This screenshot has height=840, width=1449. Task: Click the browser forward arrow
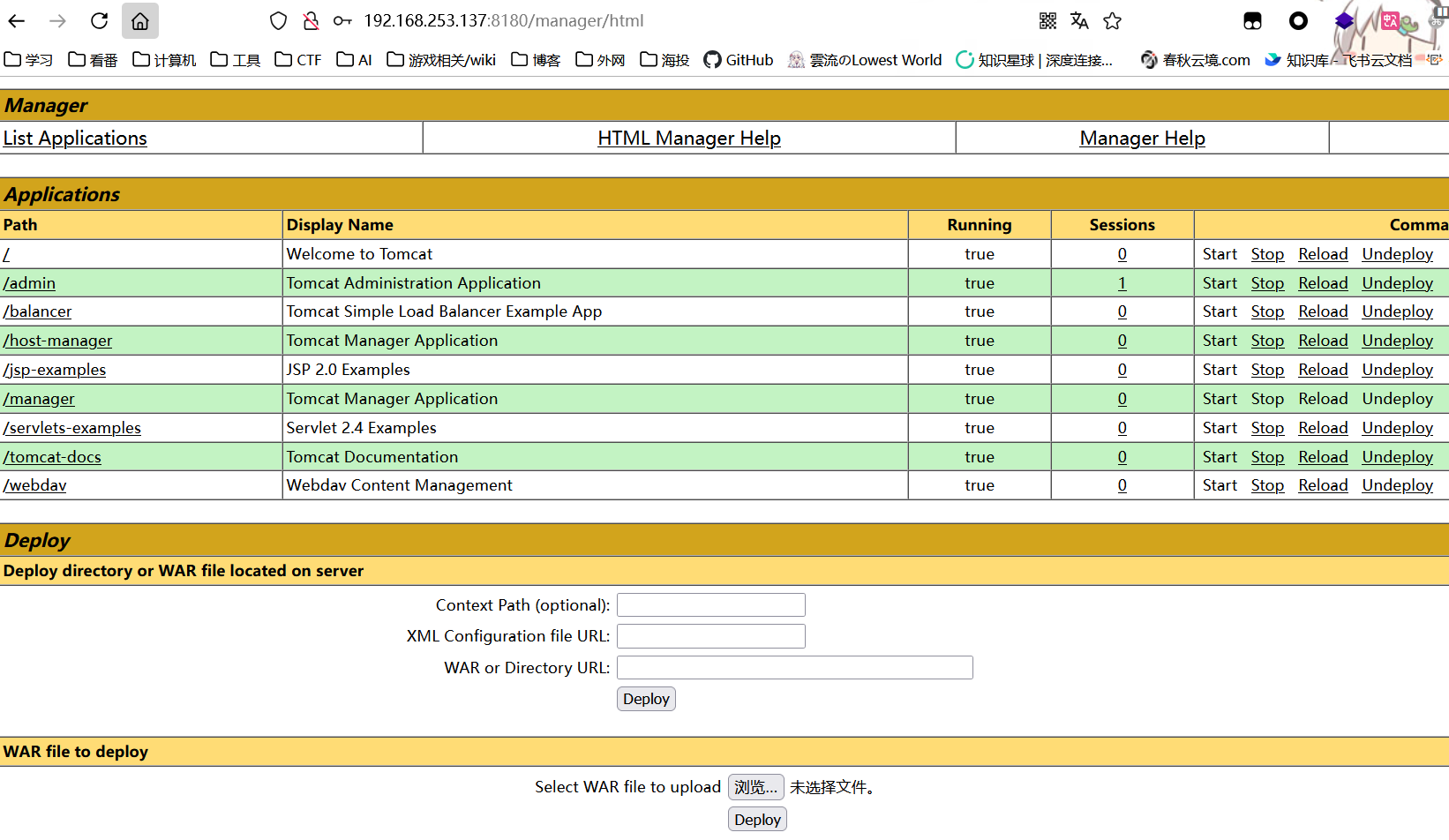point(58,20)
